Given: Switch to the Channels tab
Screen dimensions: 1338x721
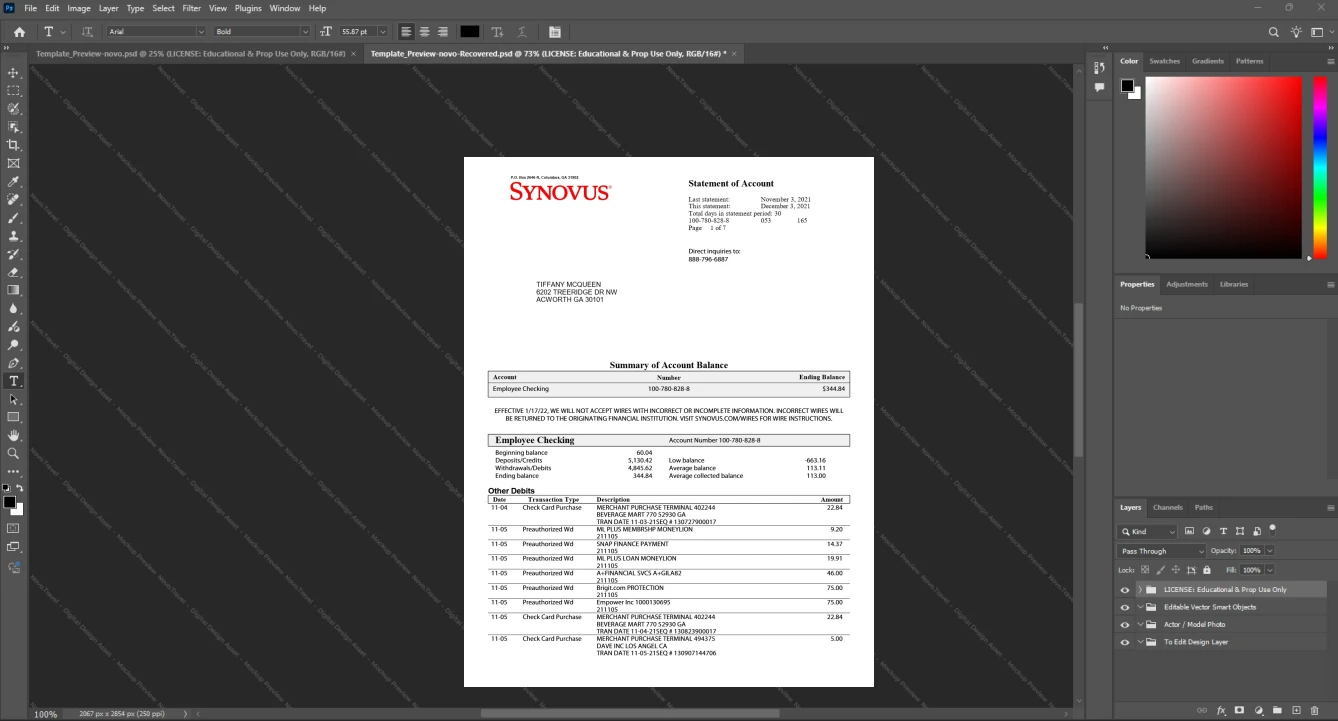Looking at the screenshot, I should (1167, 507).
